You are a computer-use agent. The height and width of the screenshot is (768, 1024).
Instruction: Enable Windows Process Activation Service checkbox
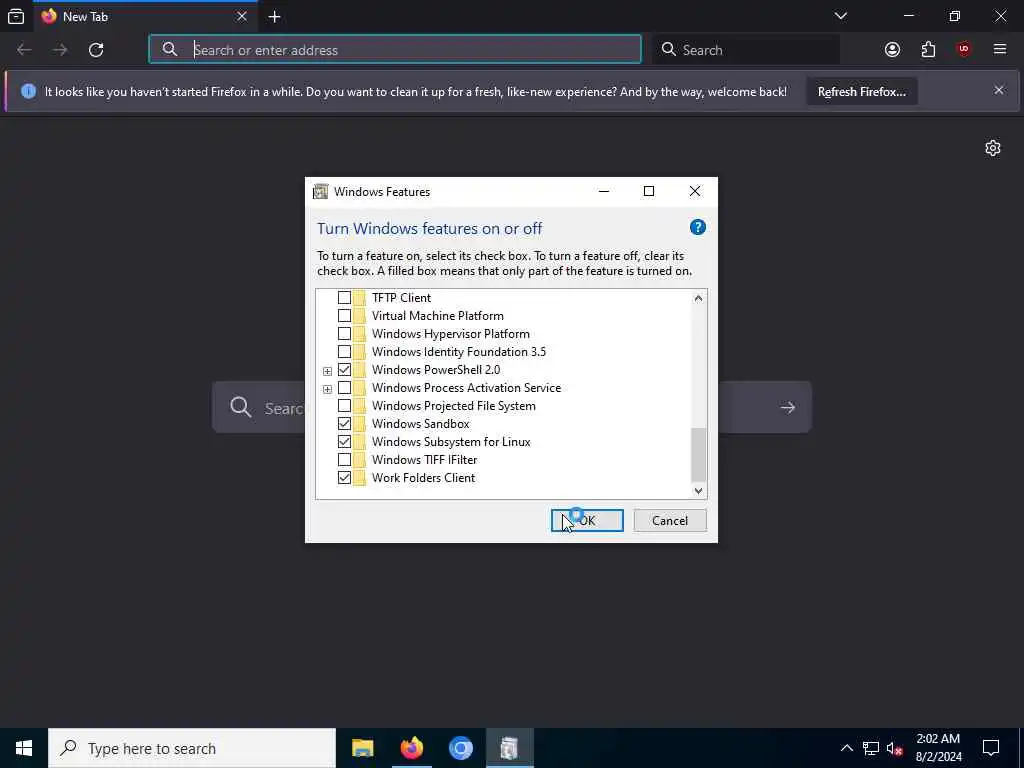tap(344, 388)
